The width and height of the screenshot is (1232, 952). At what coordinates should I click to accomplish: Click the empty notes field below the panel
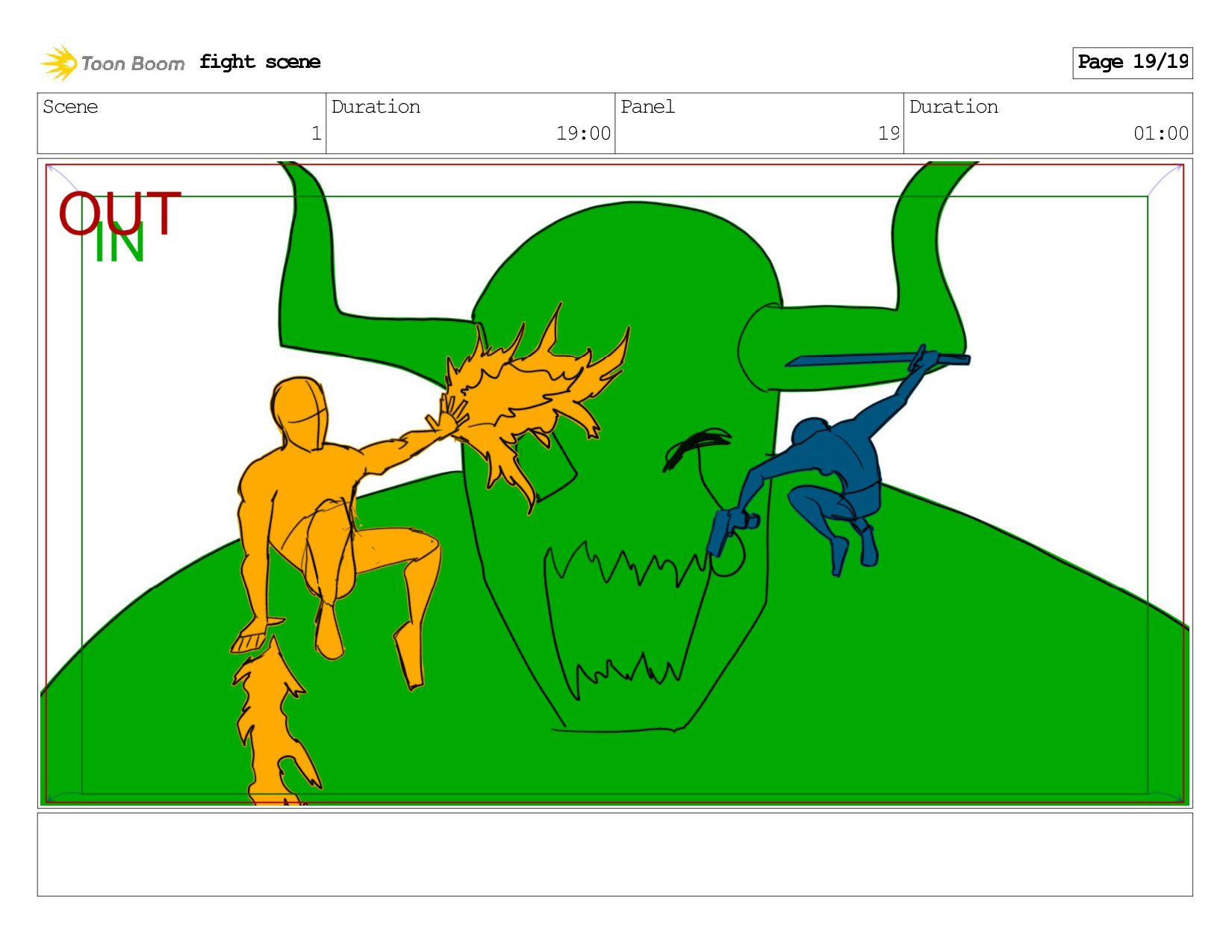tap(615, 854)
